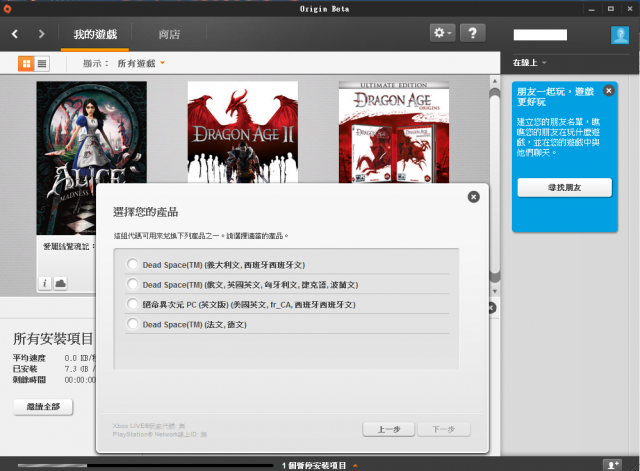Open the 商店 tab
640x471 pixels.
(x=169, y=34)
